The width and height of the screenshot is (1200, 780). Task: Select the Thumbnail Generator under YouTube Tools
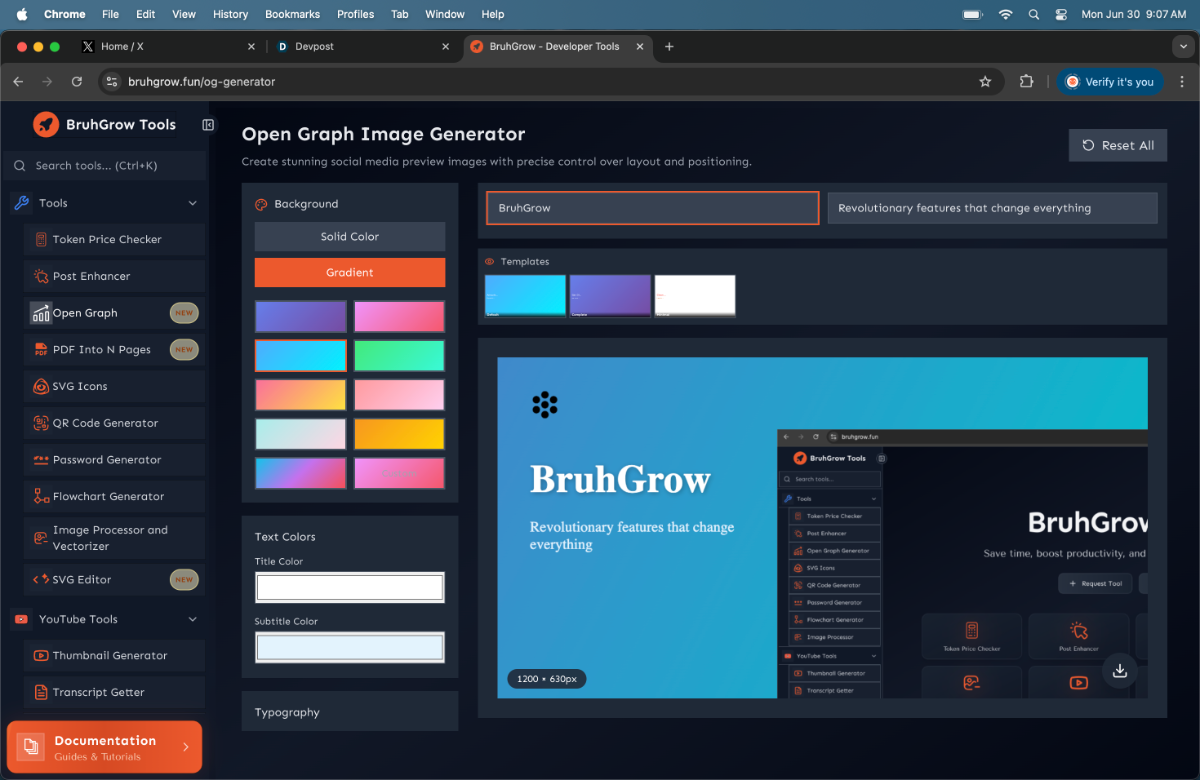pyautogui.click(x=113, y=655)
